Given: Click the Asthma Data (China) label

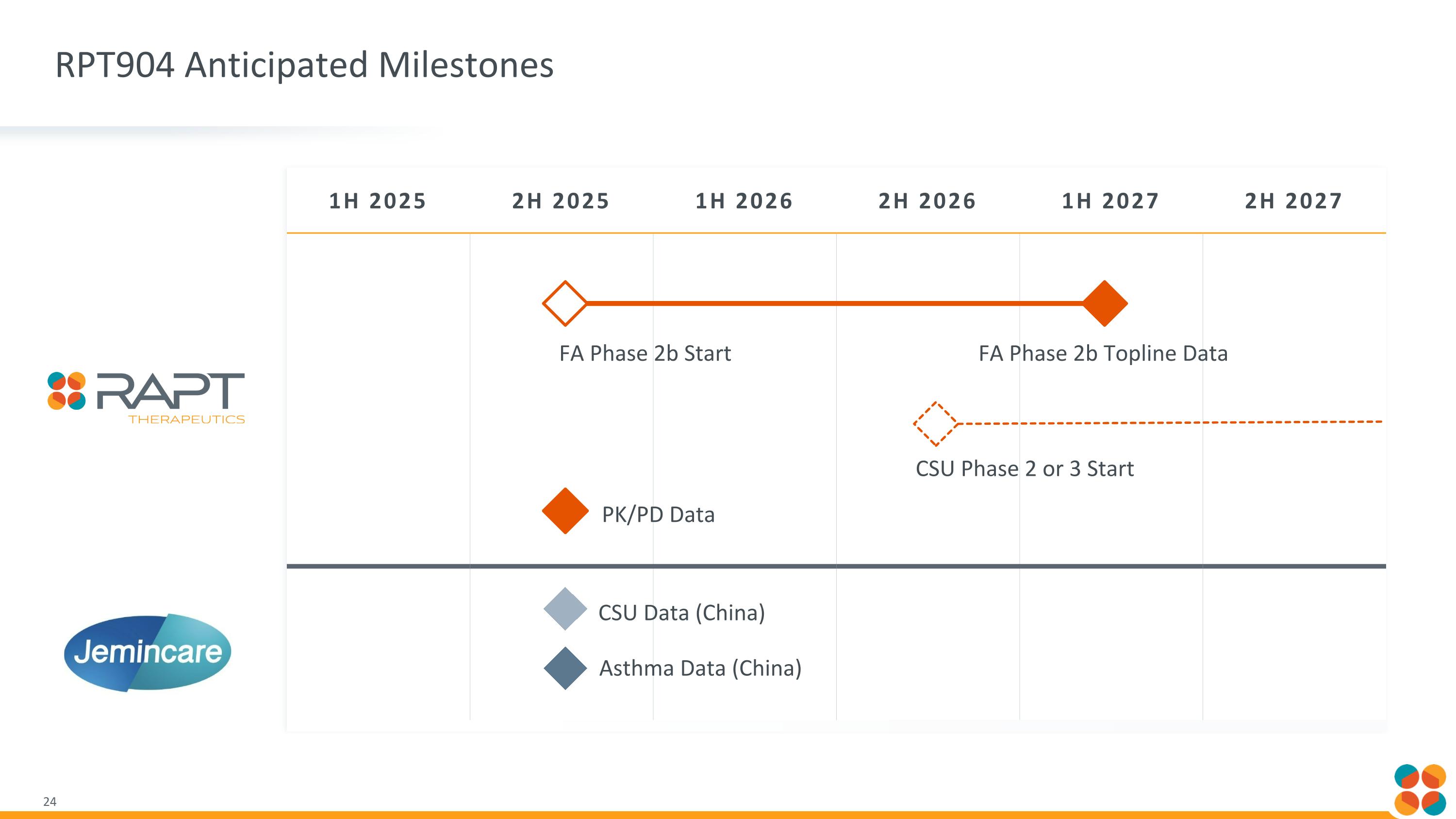Looking at the screenshot, I should click(x=700, y=669).
